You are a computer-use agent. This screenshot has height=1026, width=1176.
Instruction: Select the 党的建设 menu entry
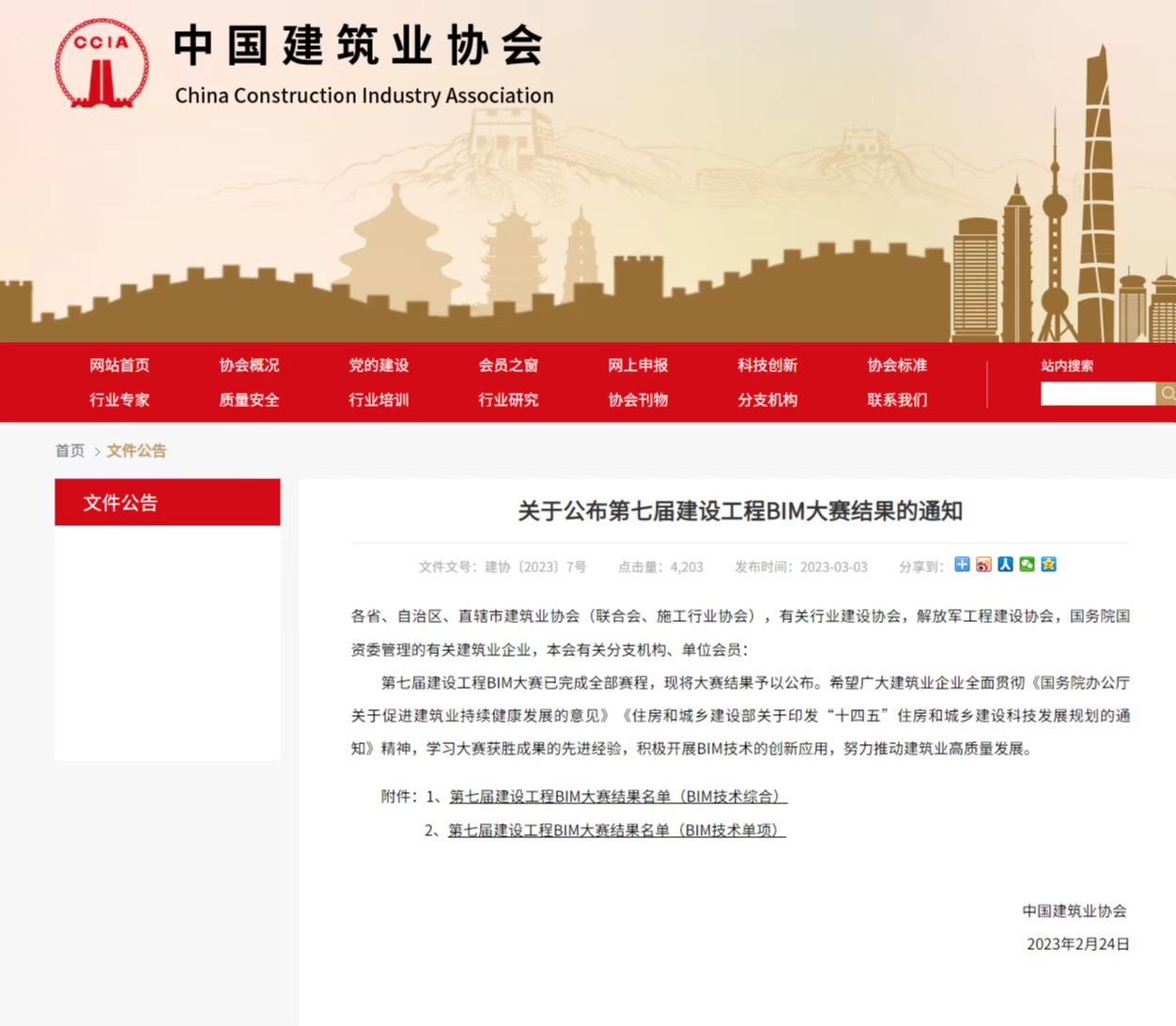click(x=378, y=365)
